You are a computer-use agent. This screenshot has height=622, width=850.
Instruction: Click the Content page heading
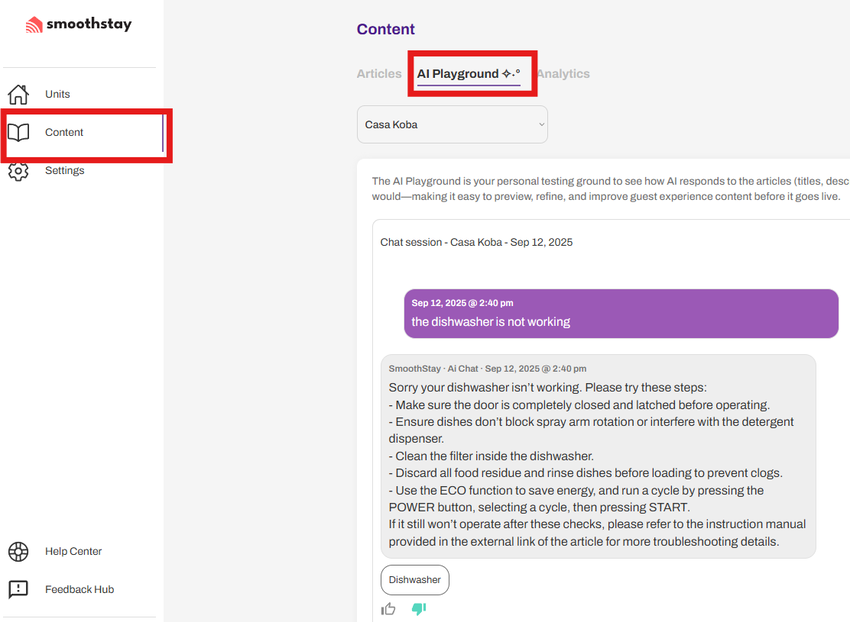385,29
